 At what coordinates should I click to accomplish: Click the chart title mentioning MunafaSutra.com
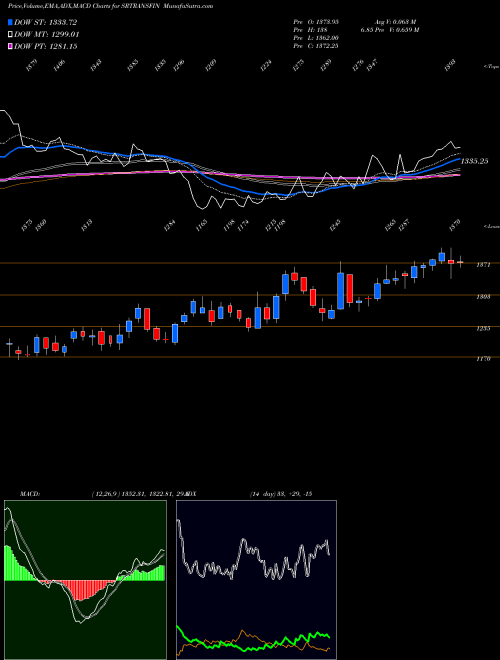111,6
